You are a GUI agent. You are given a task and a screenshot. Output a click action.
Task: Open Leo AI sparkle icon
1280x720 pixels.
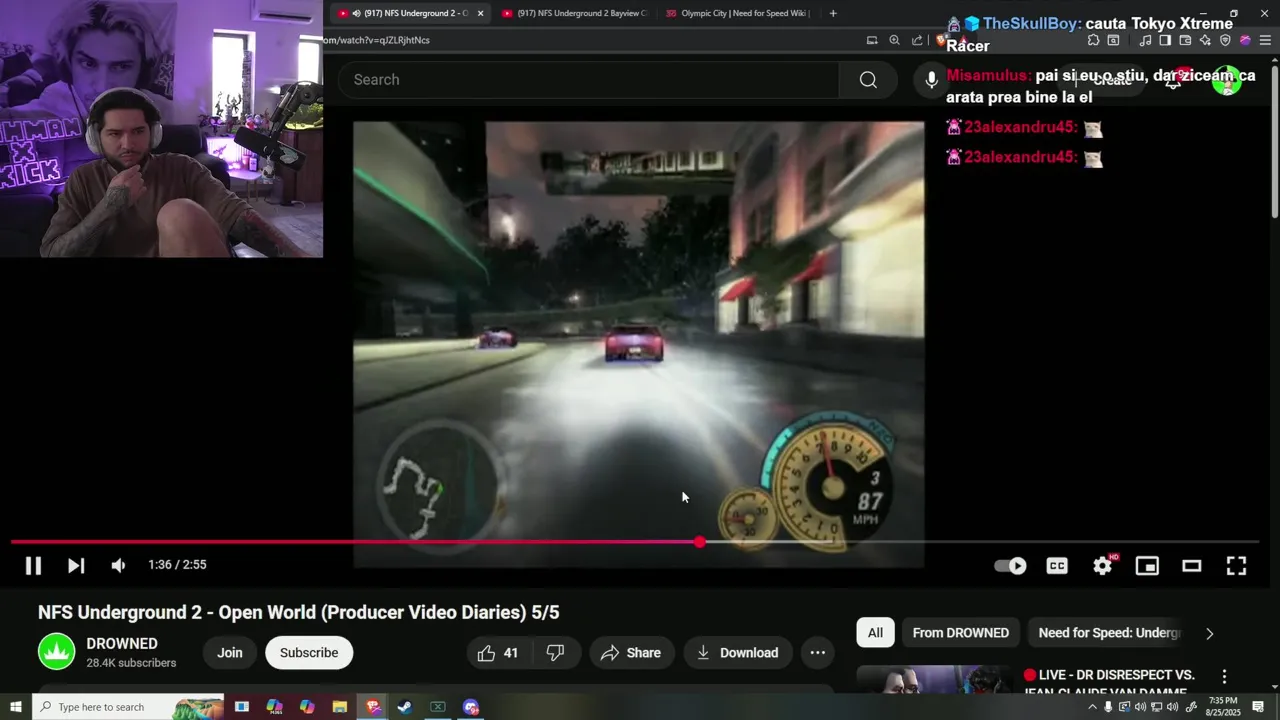click(1205, 41)
